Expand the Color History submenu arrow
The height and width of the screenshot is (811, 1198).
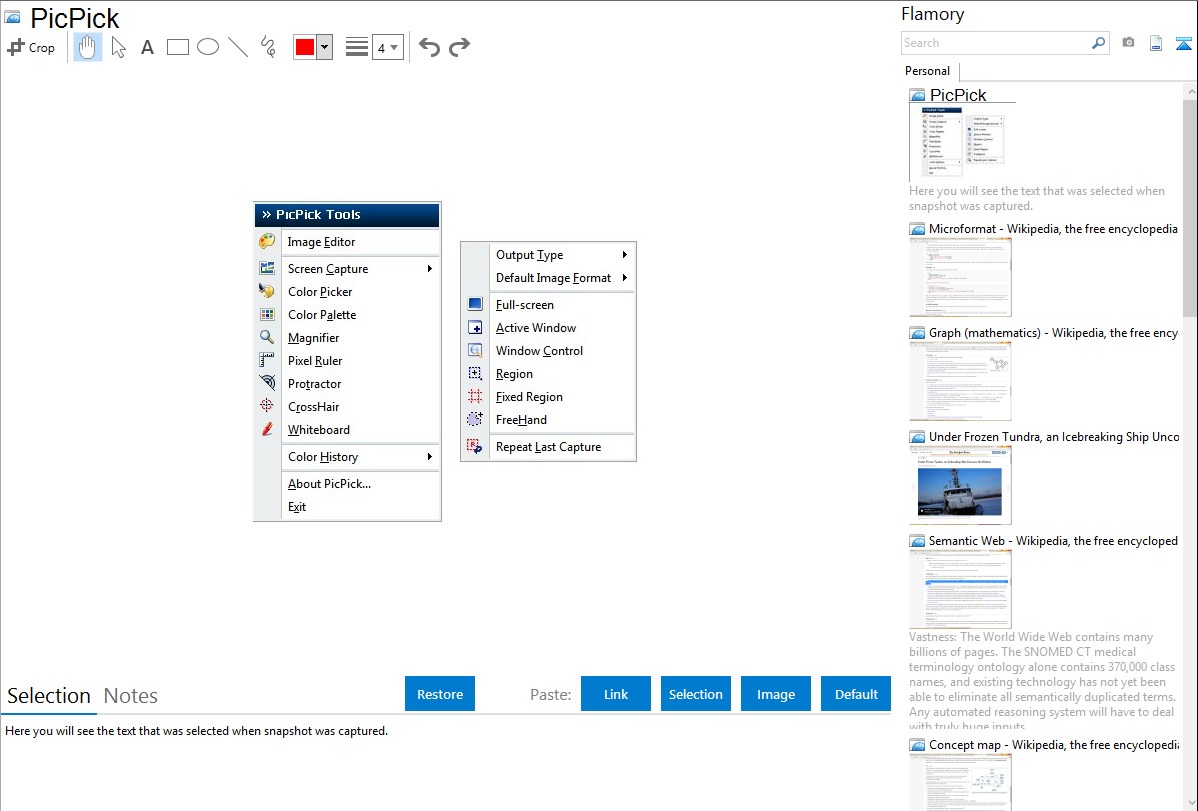click(x=430, y=456)
